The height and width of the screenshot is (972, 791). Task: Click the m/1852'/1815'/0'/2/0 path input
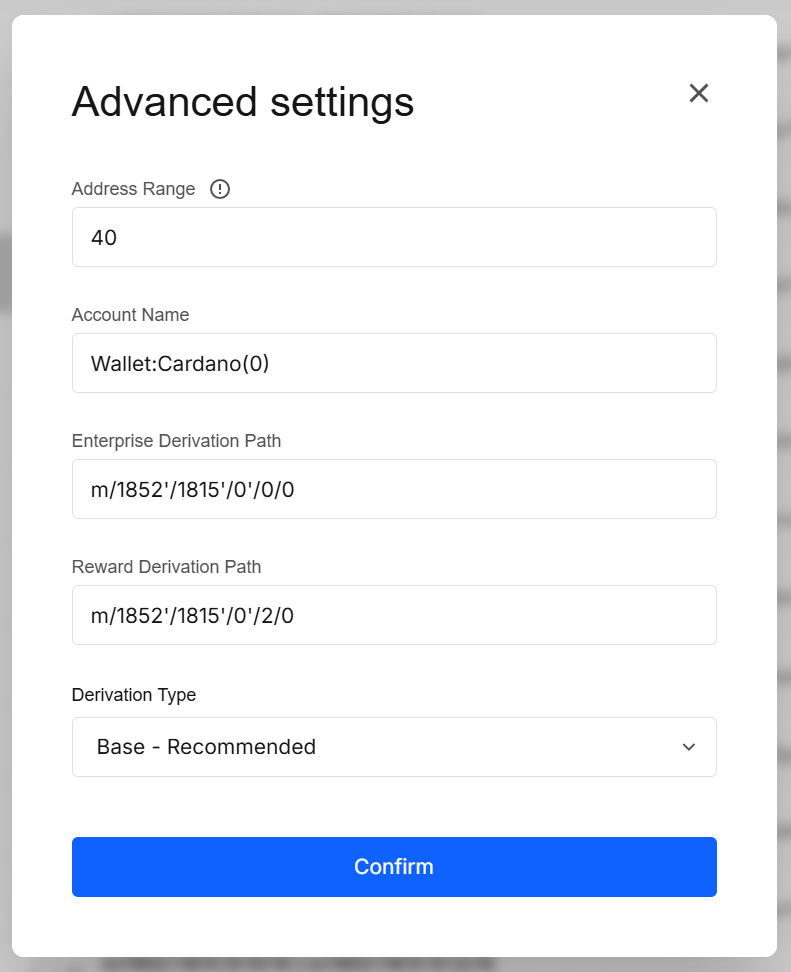click(394, 615)
